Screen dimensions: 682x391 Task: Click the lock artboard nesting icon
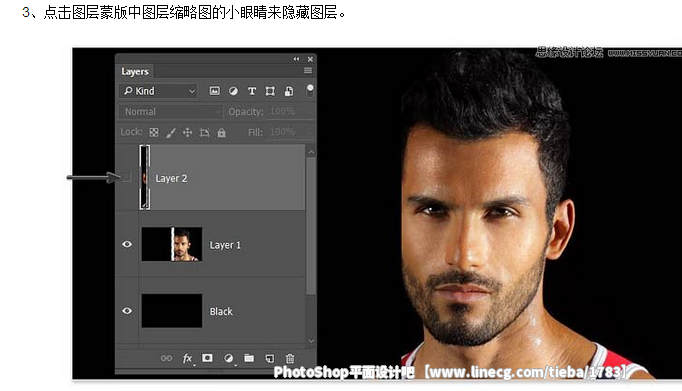point(204,132)
